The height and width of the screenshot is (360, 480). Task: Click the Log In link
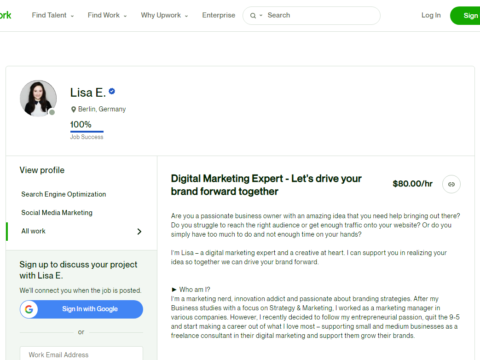point(431,15)
